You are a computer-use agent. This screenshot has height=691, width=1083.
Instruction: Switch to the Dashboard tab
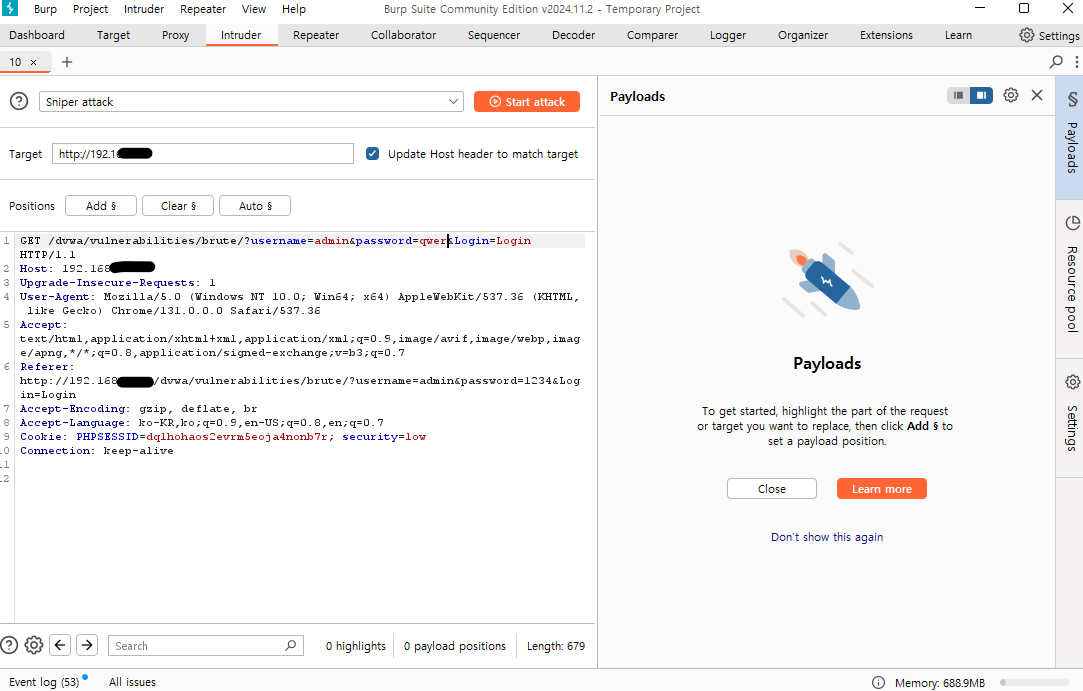coord(37,35)
